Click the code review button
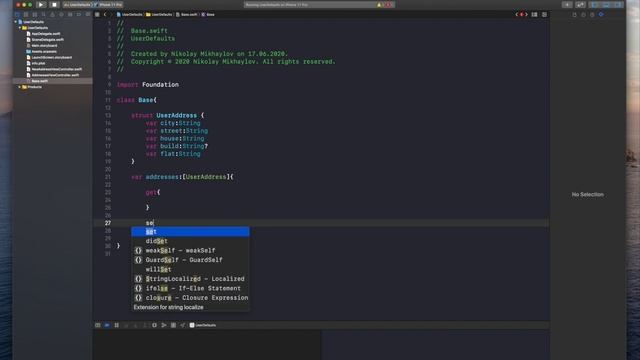The height and width of the screenshot is (360, 640). [x=580, y=4]
